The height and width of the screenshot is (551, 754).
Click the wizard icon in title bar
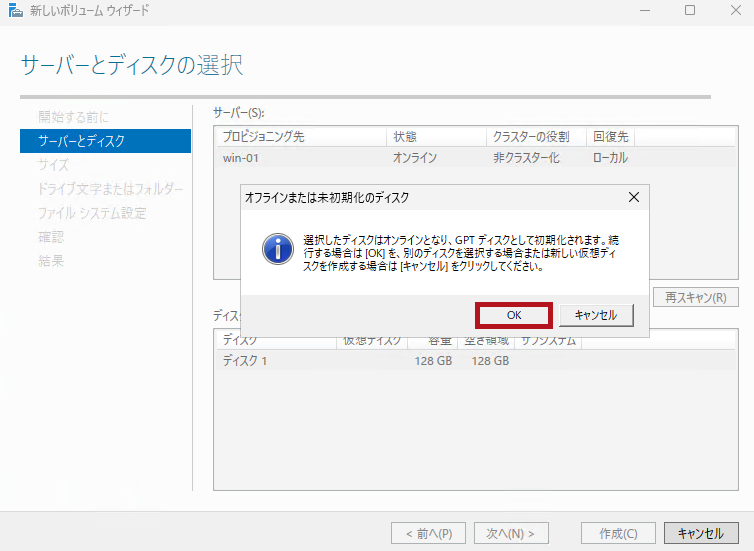coord(13,10)
